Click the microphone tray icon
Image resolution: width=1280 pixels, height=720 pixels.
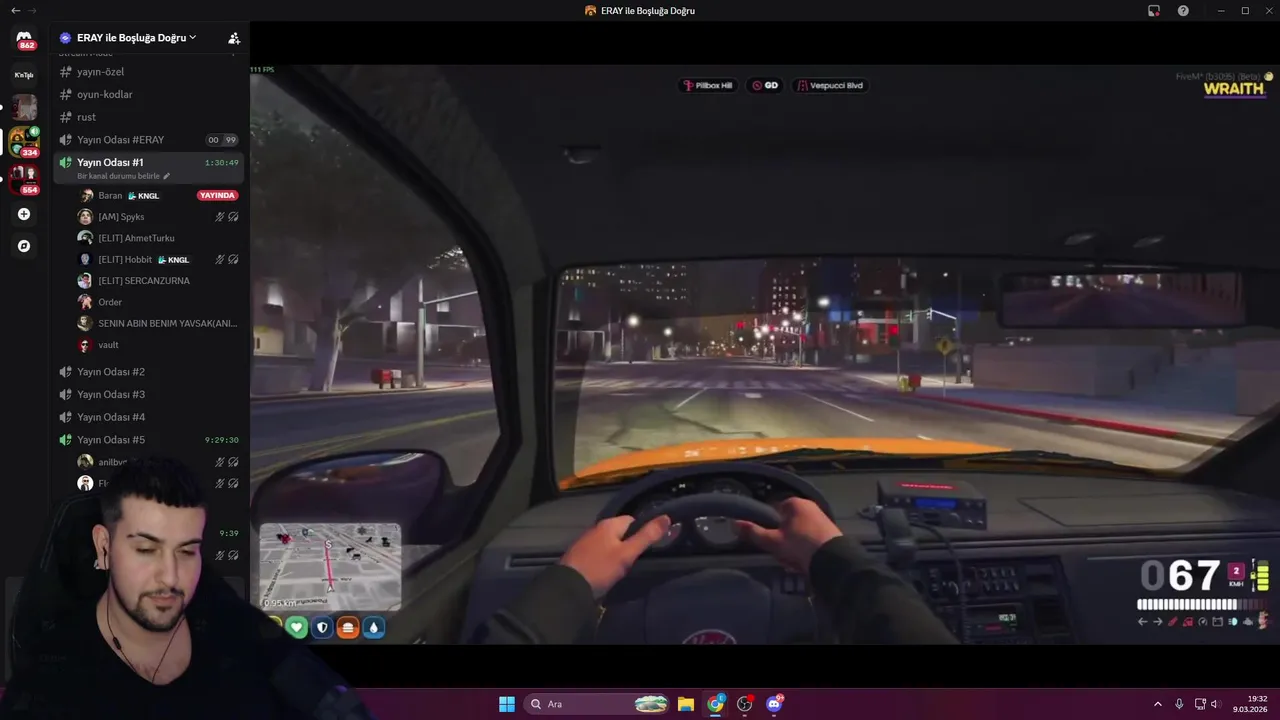(x=1179, y=704)
